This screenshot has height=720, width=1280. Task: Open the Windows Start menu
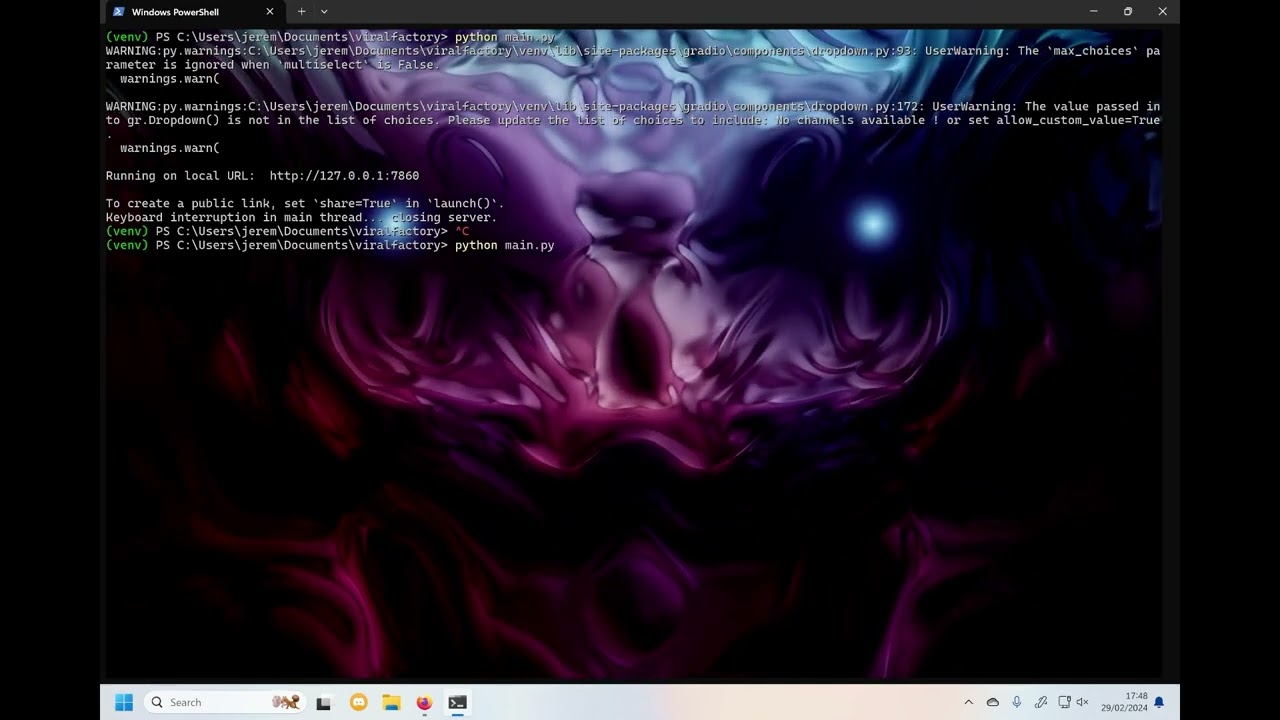[124, 702]
